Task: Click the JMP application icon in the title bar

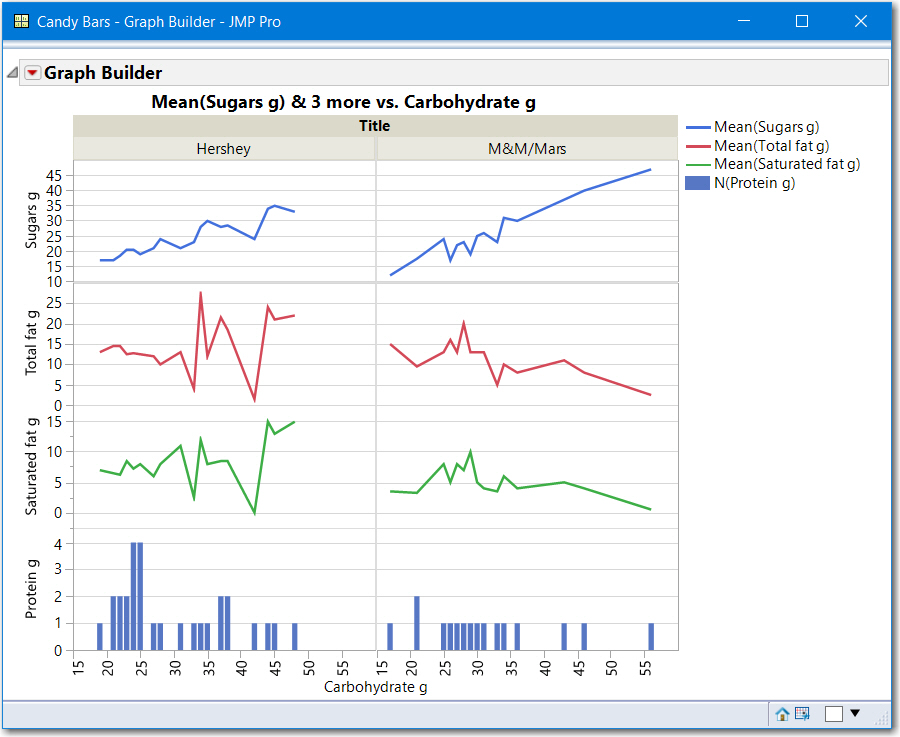Action: (x=19, y=20)
